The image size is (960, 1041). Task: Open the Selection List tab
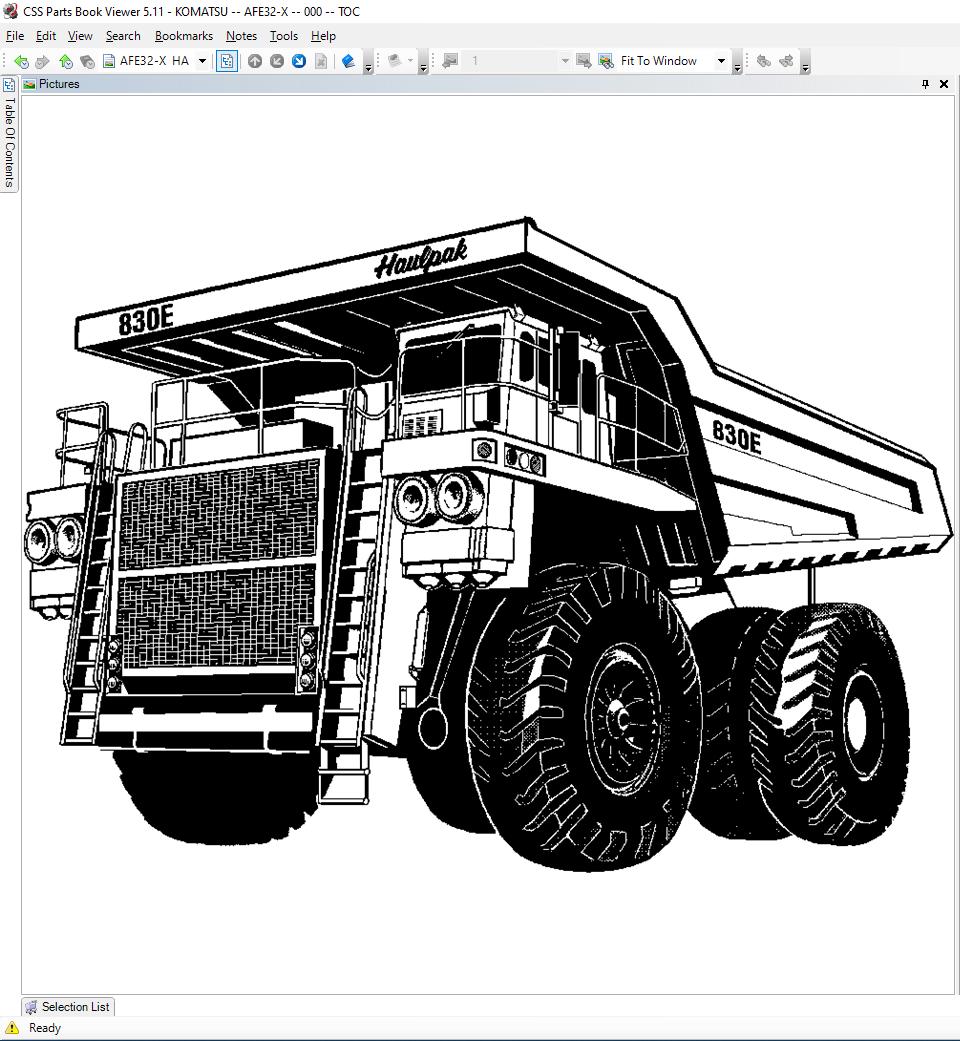point(68,1007)
